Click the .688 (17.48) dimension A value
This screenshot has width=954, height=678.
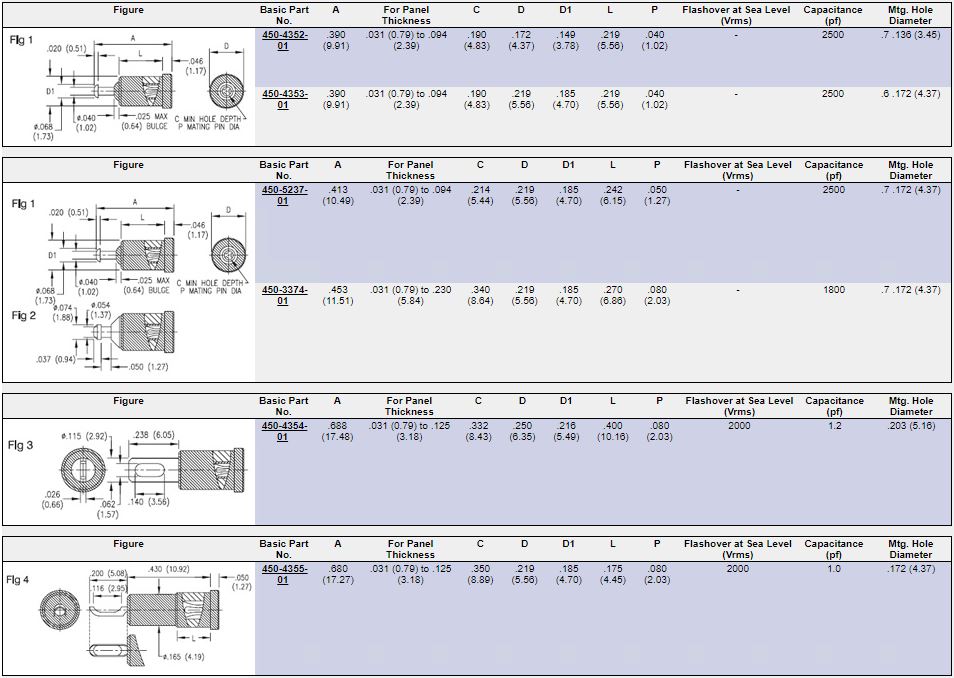[x=336, y=431]
